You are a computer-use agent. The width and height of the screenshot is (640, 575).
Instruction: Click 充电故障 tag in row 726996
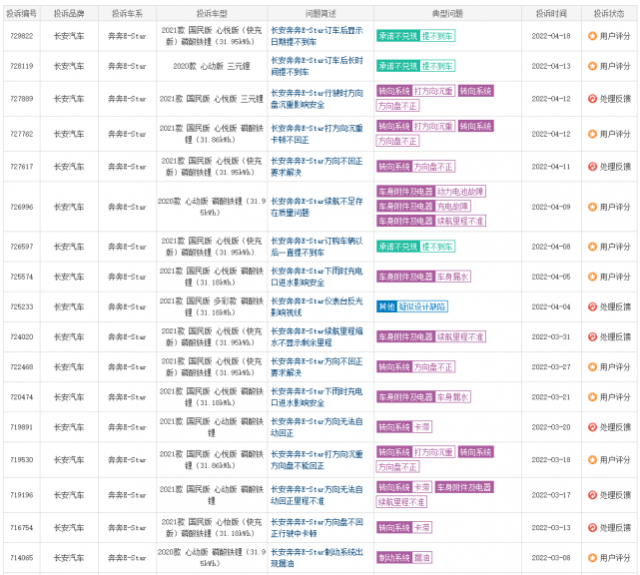[453, 206]
